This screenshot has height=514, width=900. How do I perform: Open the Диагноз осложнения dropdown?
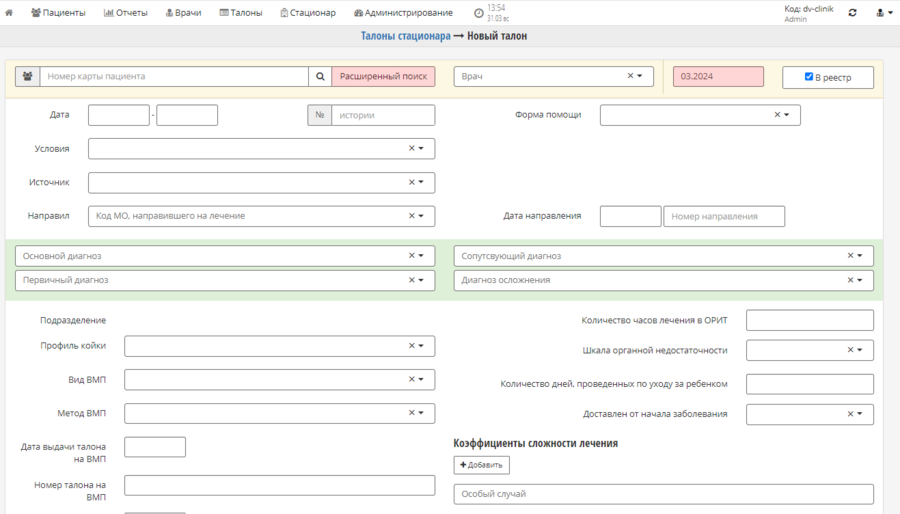860,280
